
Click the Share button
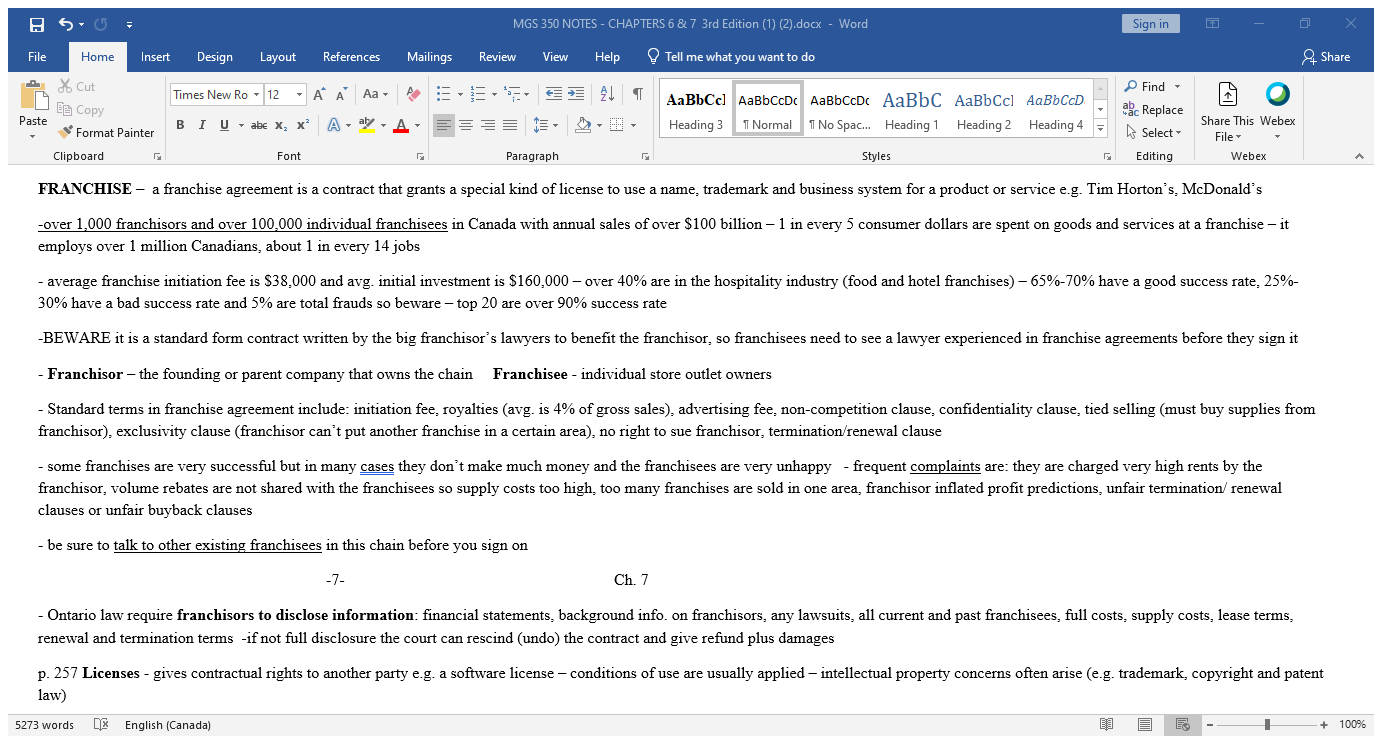[1325, 57]
